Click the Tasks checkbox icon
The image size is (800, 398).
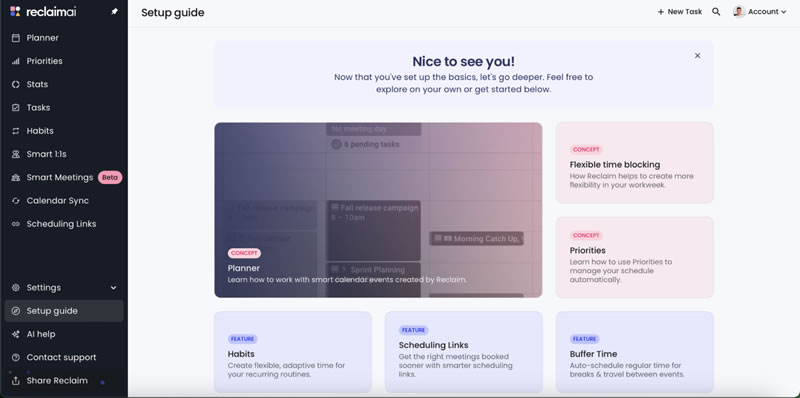point(16,108)
